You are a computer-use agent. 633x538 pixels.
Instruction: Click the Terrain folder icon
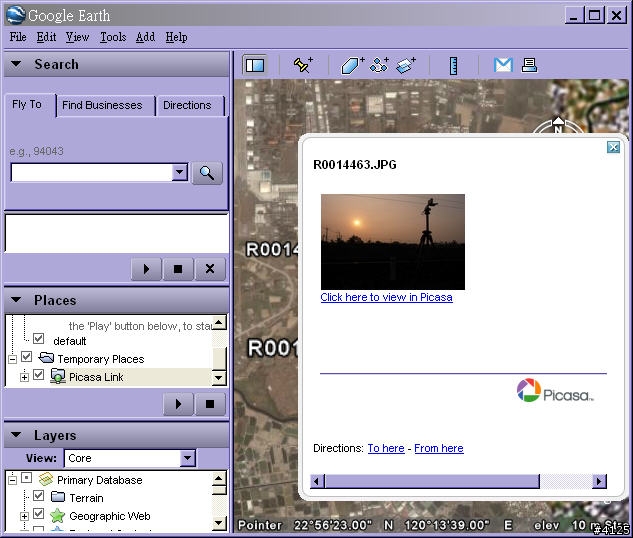point(58,496)
